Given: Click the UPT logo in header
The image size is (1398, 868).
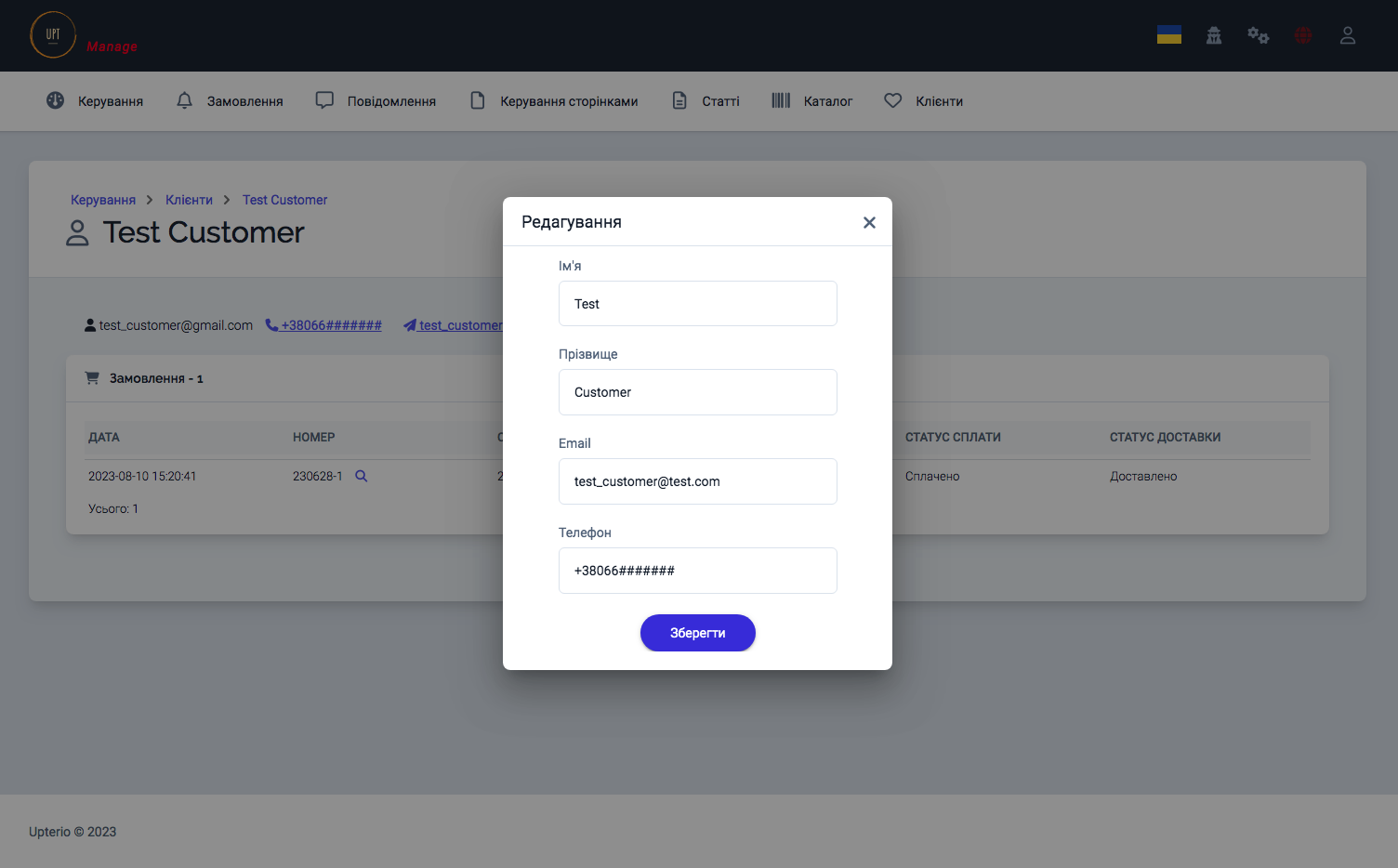Looking at the screenshot, I should coord(53,35).
